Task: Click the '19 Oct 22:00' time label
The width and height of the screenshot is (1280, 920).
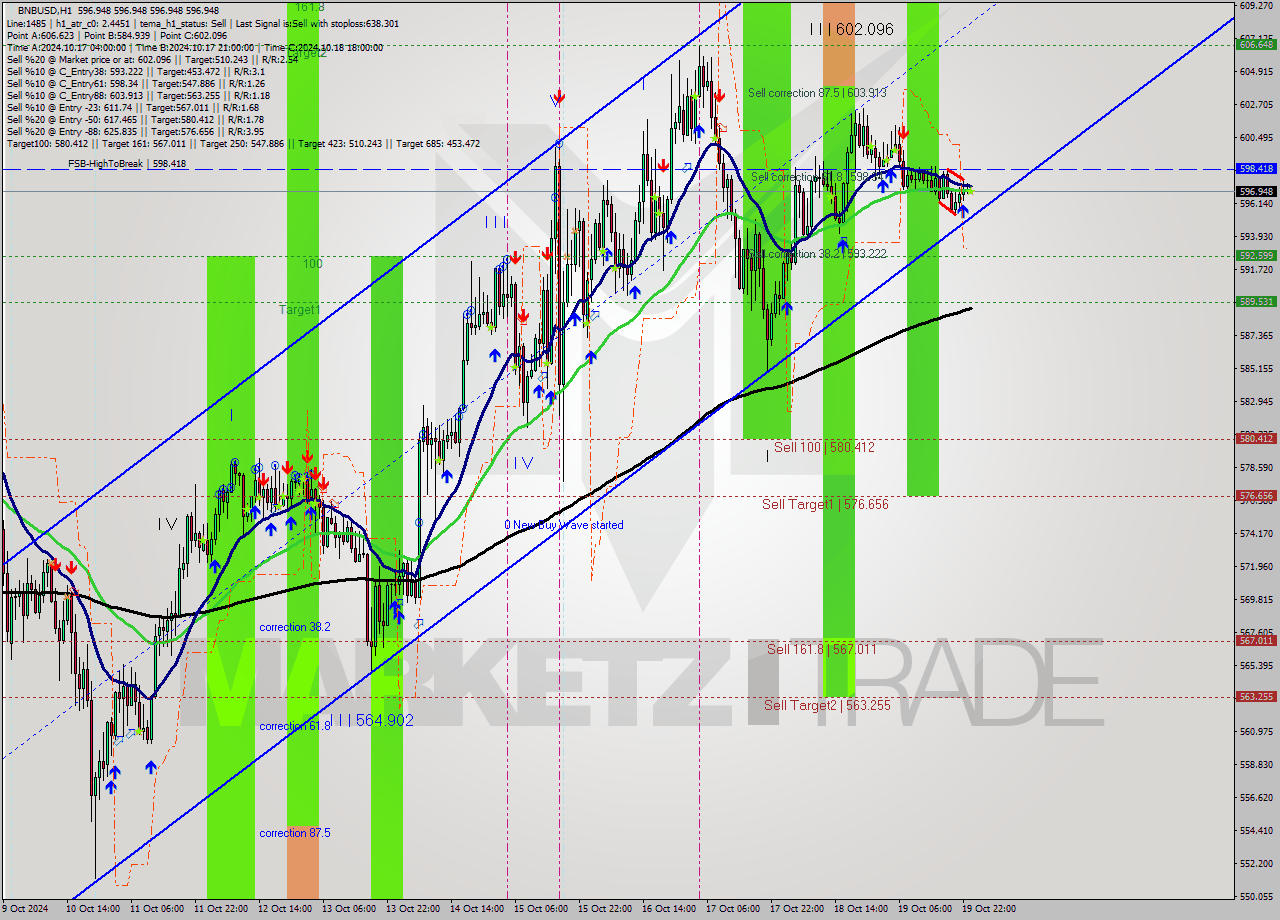Action: pos(989,909)
